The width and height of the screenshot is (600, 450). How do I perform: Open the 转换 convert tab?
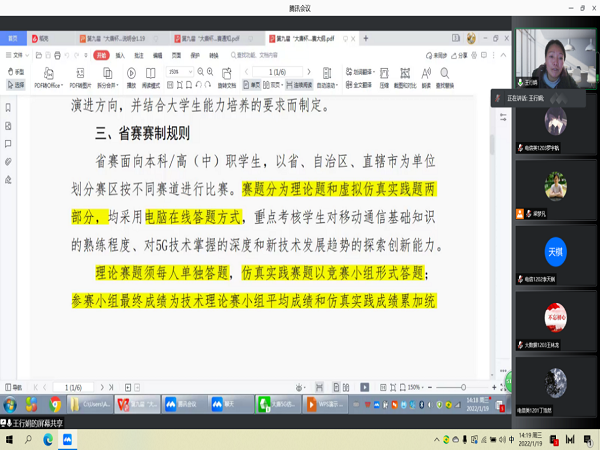(x=214, y=55)
